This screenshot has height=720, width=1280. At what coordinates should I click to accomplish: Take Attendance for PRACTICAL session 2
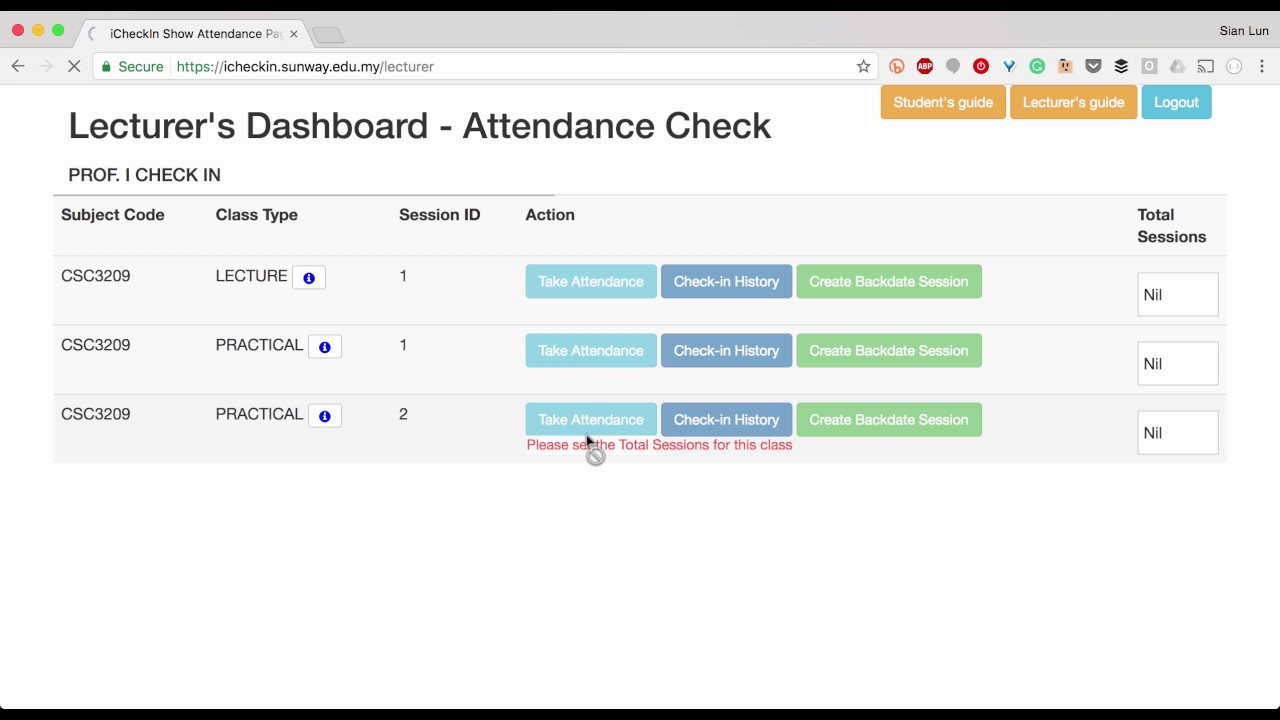coord(591,419)
